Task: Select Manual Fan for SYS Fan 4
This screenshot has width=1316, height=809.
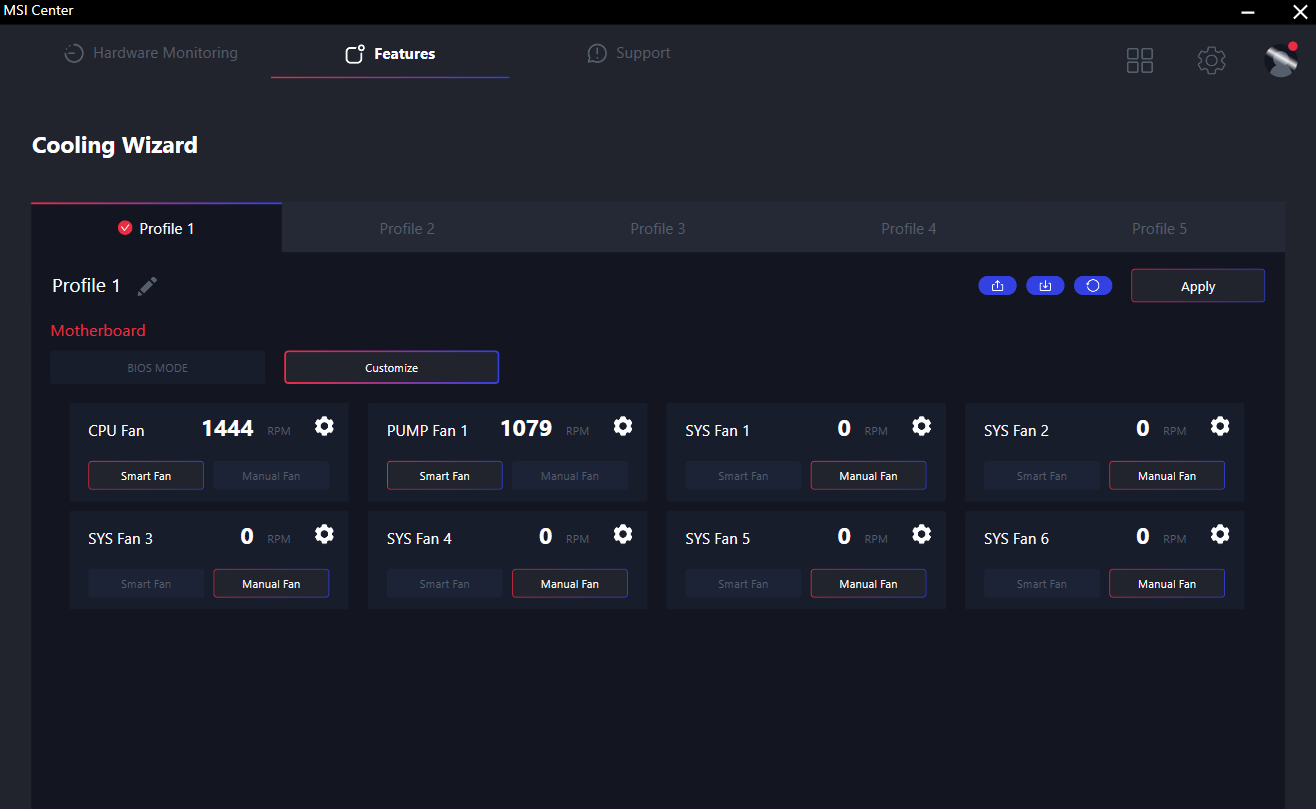Action: tap(570, 584)
